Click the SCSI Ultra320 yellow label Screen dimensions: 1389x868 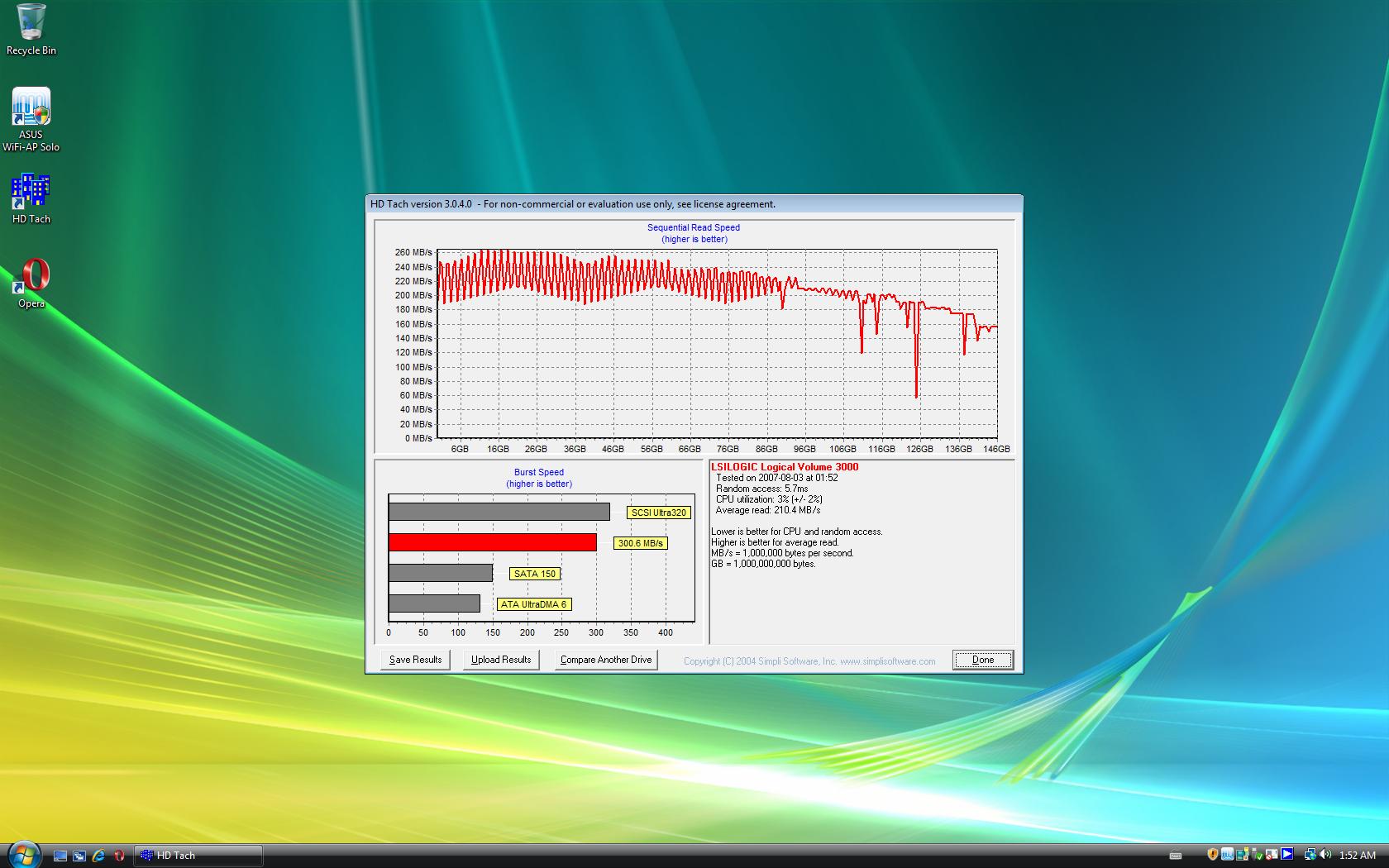pyautogui.click(x=658, y=513)
